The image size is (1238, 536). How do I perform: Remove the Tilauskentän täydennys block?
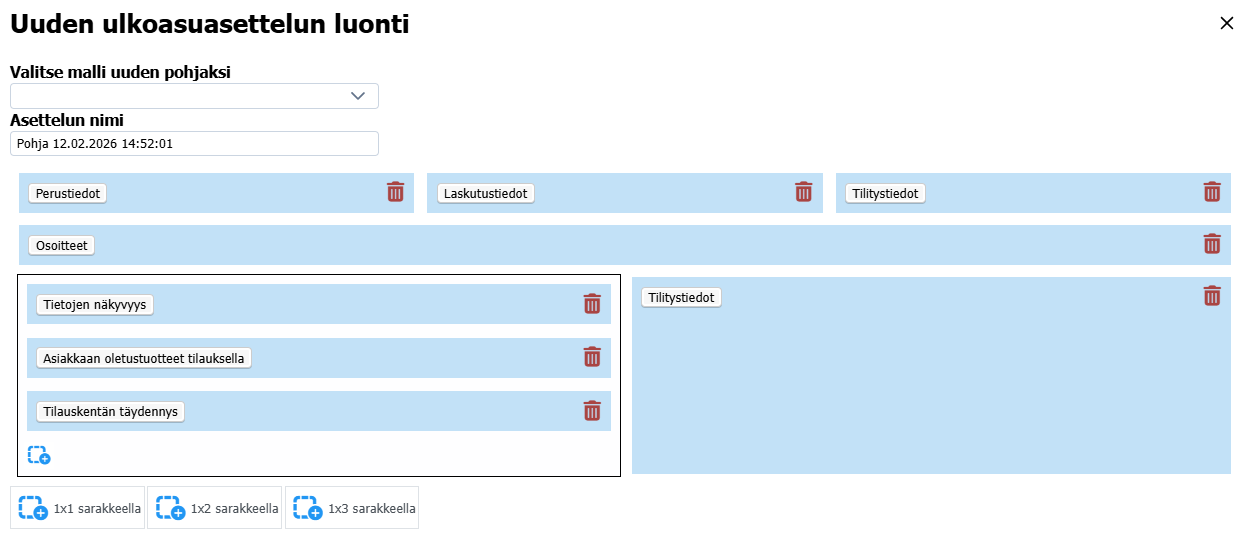point(592,410)
